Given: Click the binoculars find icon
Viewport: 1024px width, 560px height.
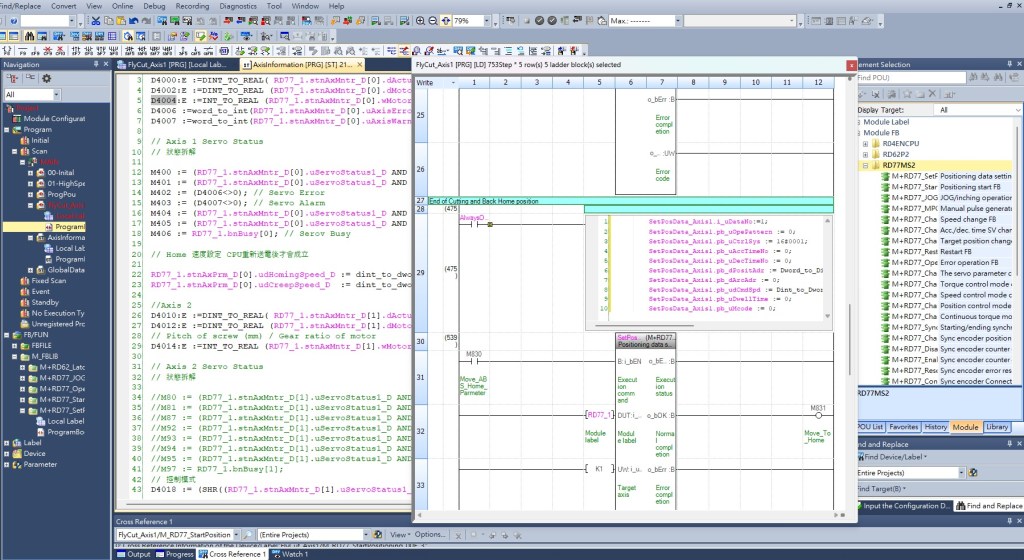Looking at the screenshot, I should 29,36.
